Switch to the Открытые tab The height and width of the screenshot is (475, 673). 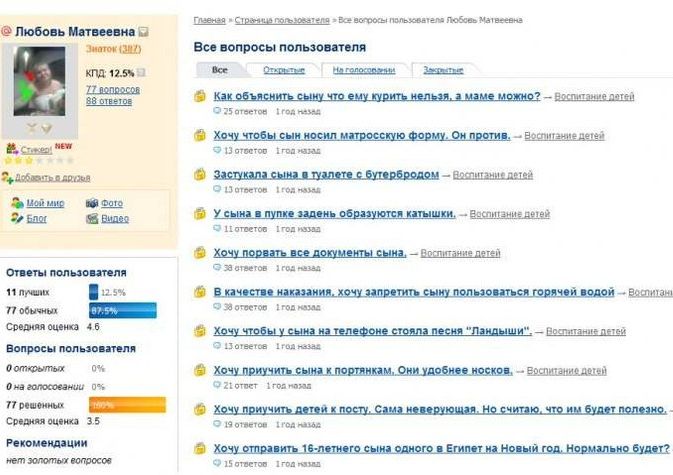click(284, 70)
